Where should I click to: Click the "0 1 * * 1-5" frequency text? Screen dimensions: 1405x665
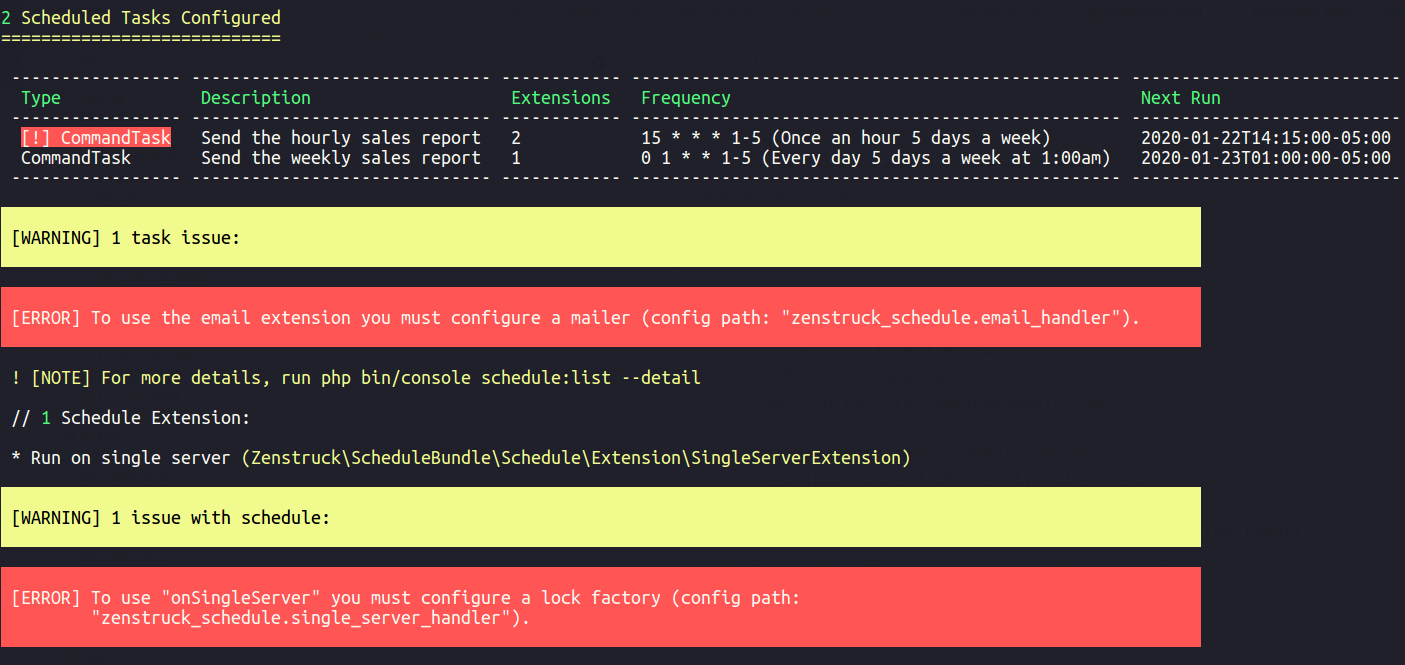tap(696, 158)
